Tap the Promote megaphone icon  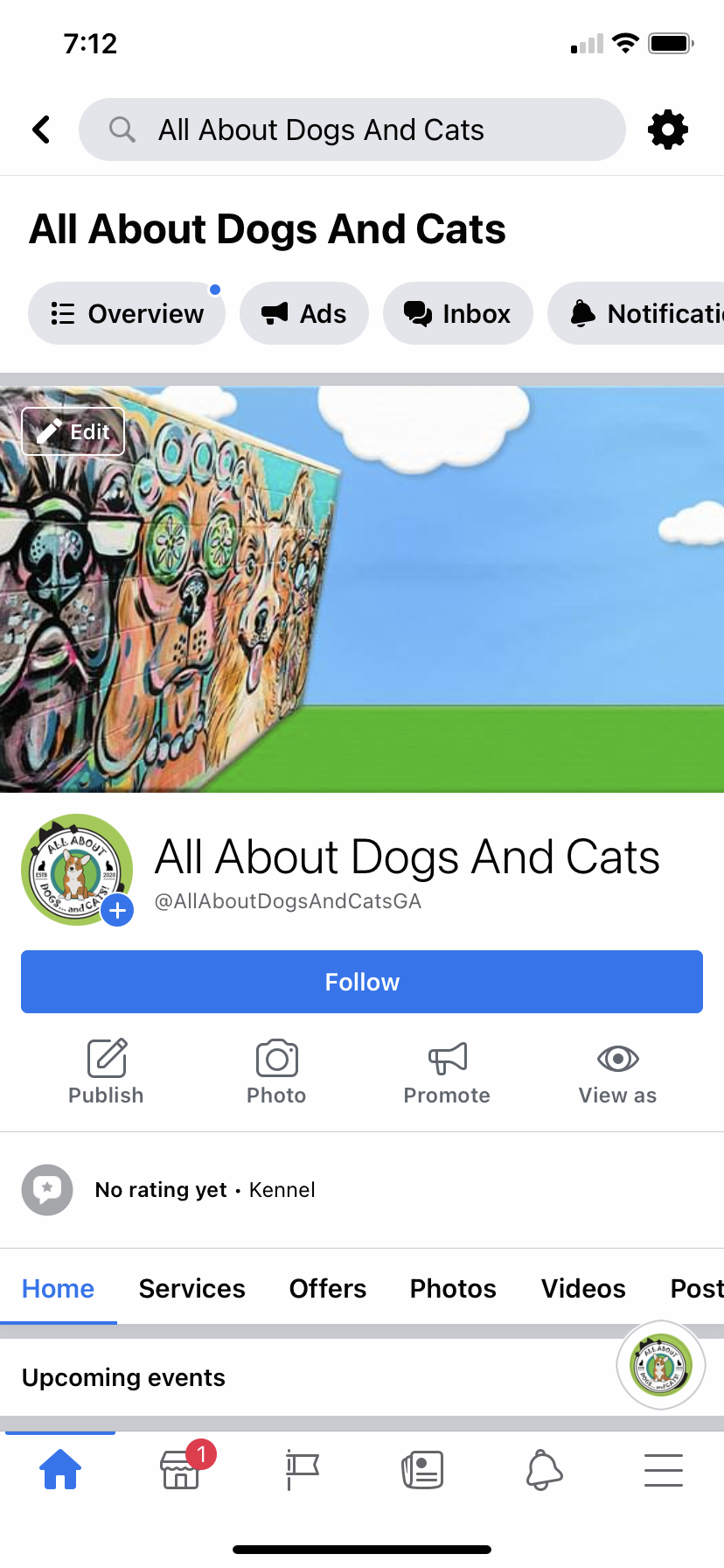coord(447,1059)
